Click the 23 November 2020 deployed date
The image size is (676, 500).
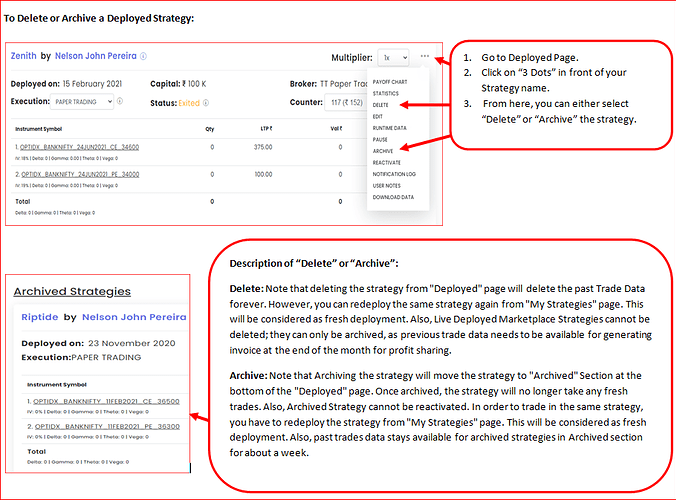pos(132,344)
